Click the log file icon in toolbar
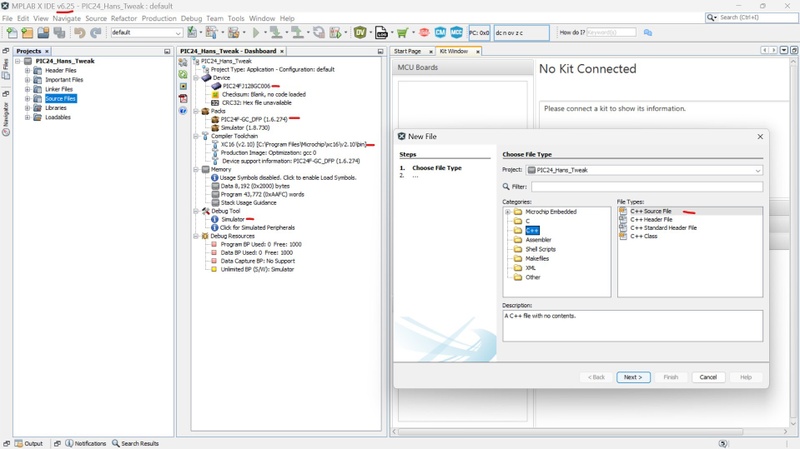The height and width of the screenshot is (449, 800). [x=381, y=33]
